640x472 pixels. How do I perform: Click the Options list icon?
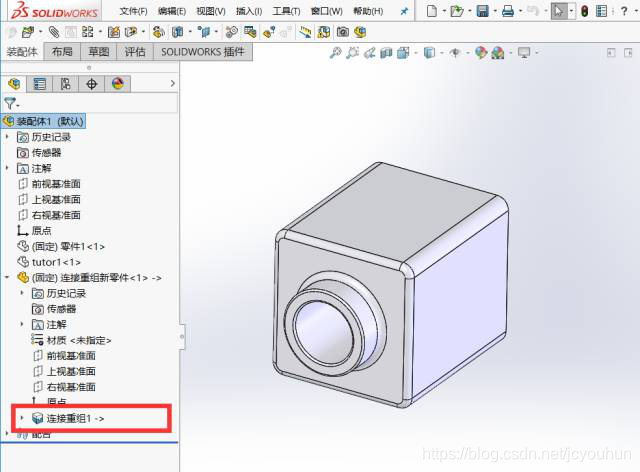click(601, 11)
